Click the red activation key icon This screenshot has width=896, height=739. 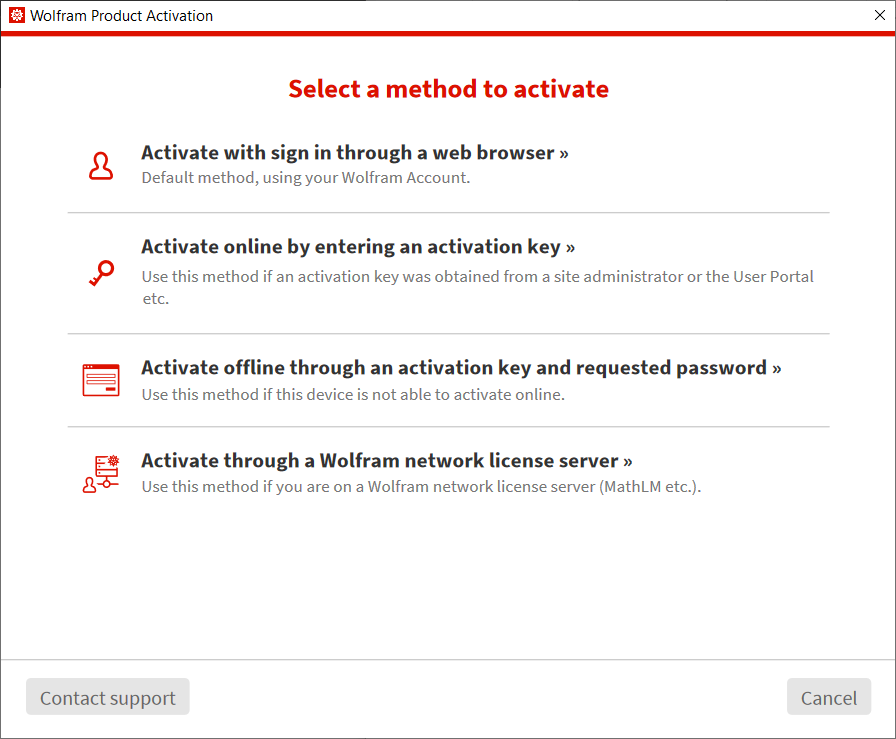coord(102,273)
